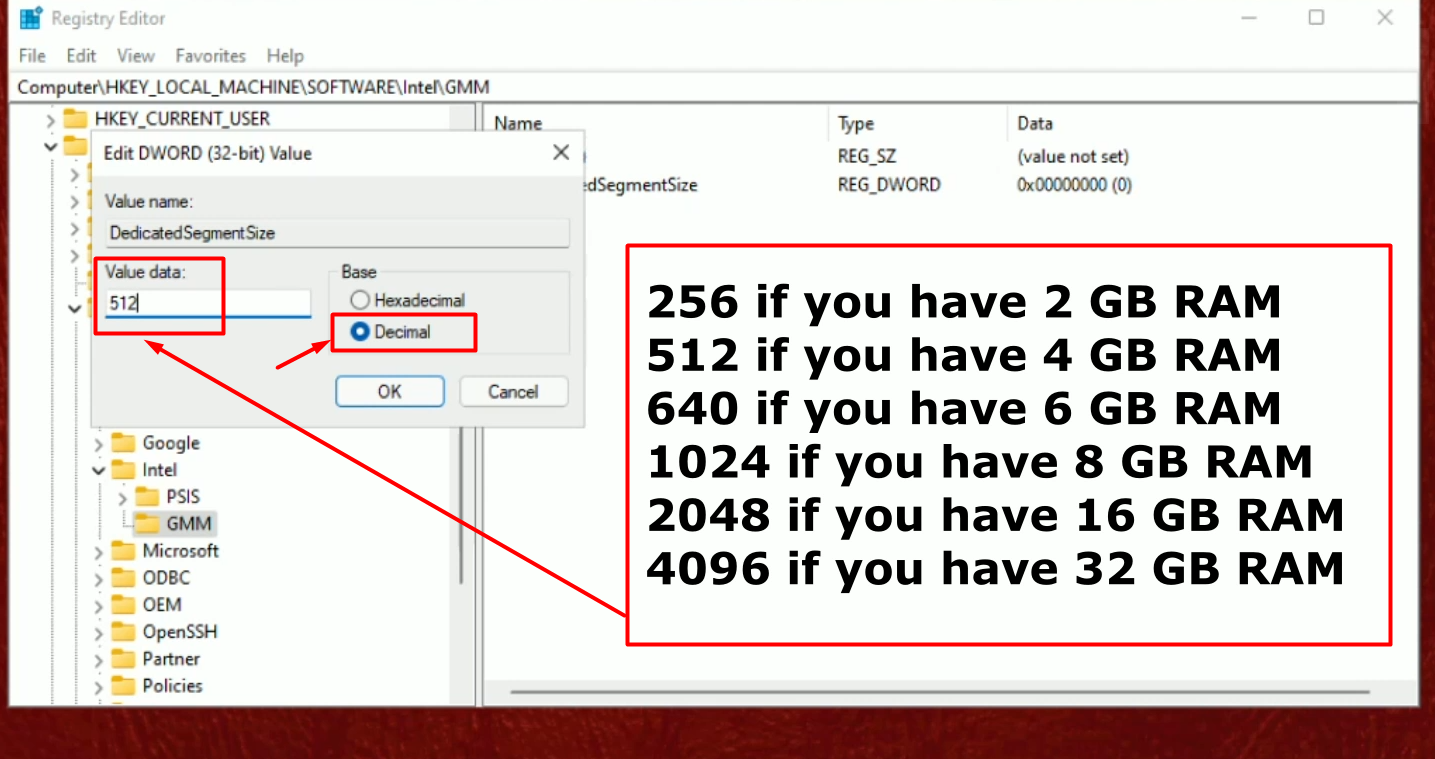This screenshot has height=759, width=1435.
Task: Maximize the Registry Editor window
Action: pyautogui.click(x=1316, y=18)
